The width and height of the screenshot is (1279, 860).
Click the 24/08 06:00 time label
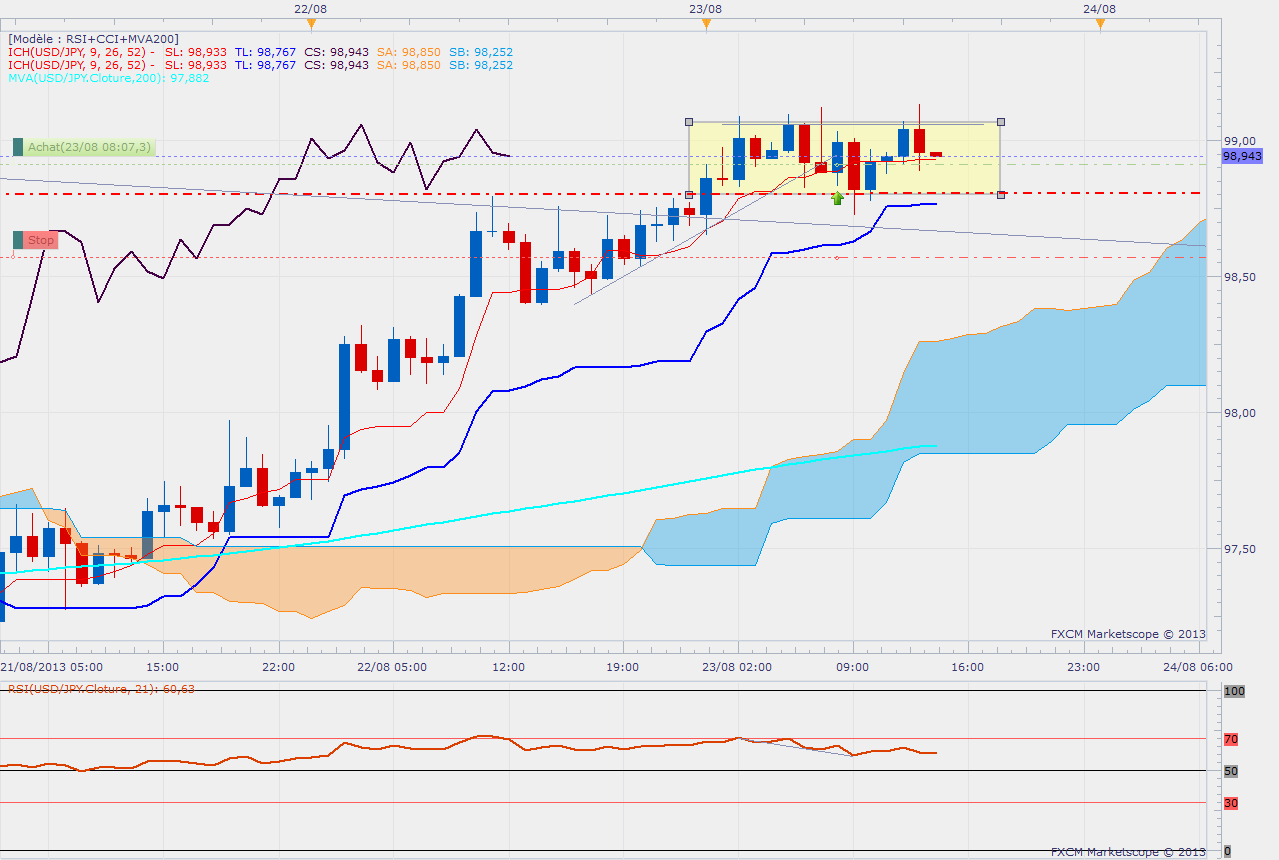(x=1197, y=667)
